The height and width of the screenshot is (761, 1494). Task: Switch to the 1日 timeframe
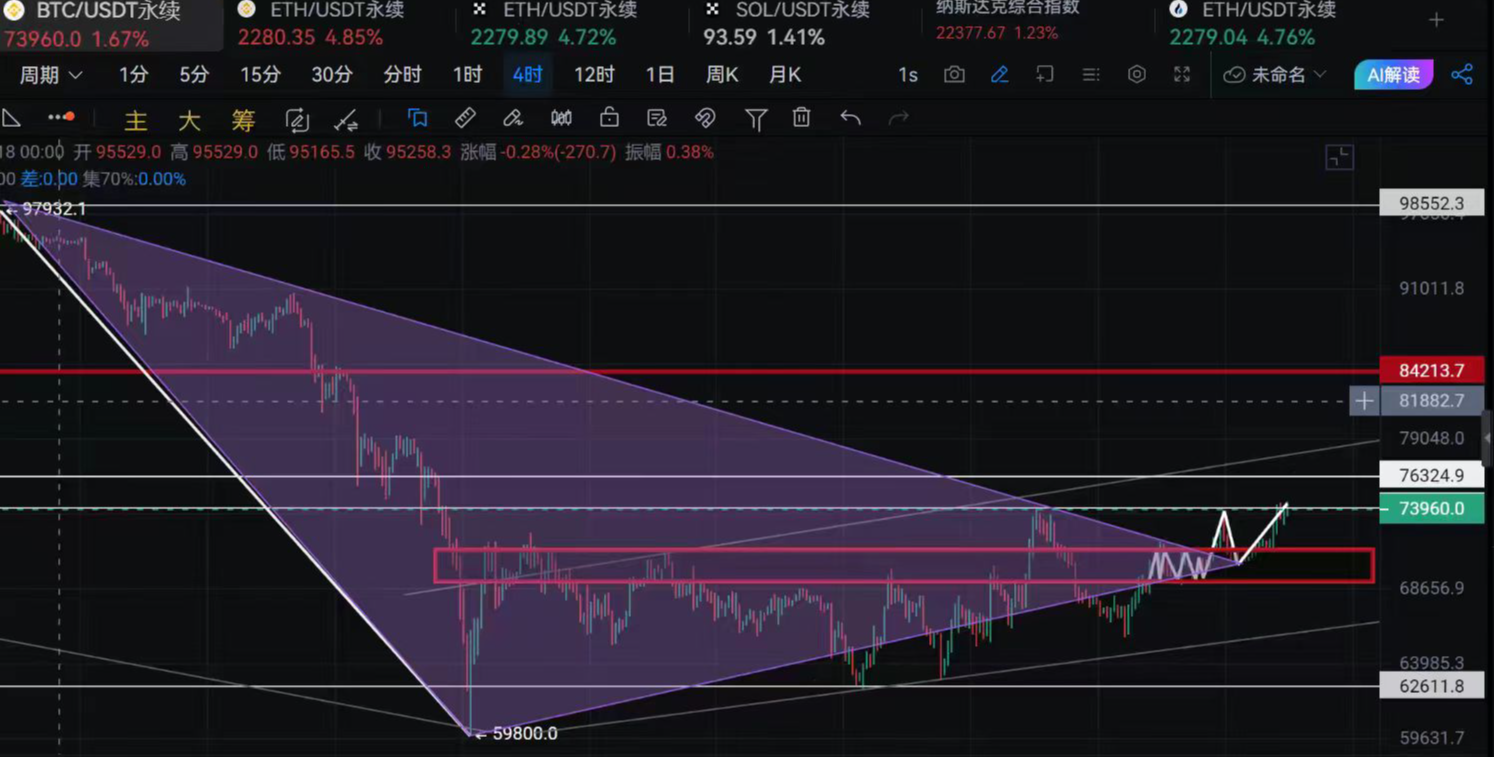point(659,75)
